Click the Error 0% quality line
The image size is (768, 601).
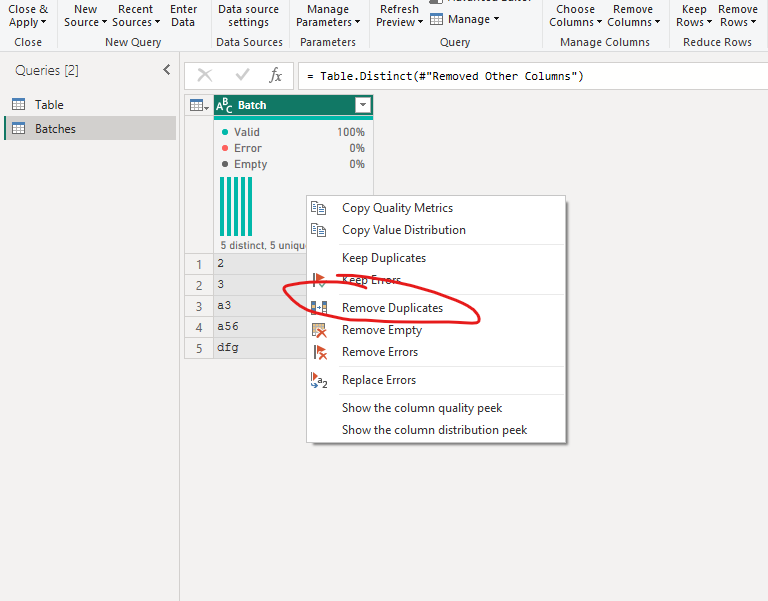pos(293,148)
